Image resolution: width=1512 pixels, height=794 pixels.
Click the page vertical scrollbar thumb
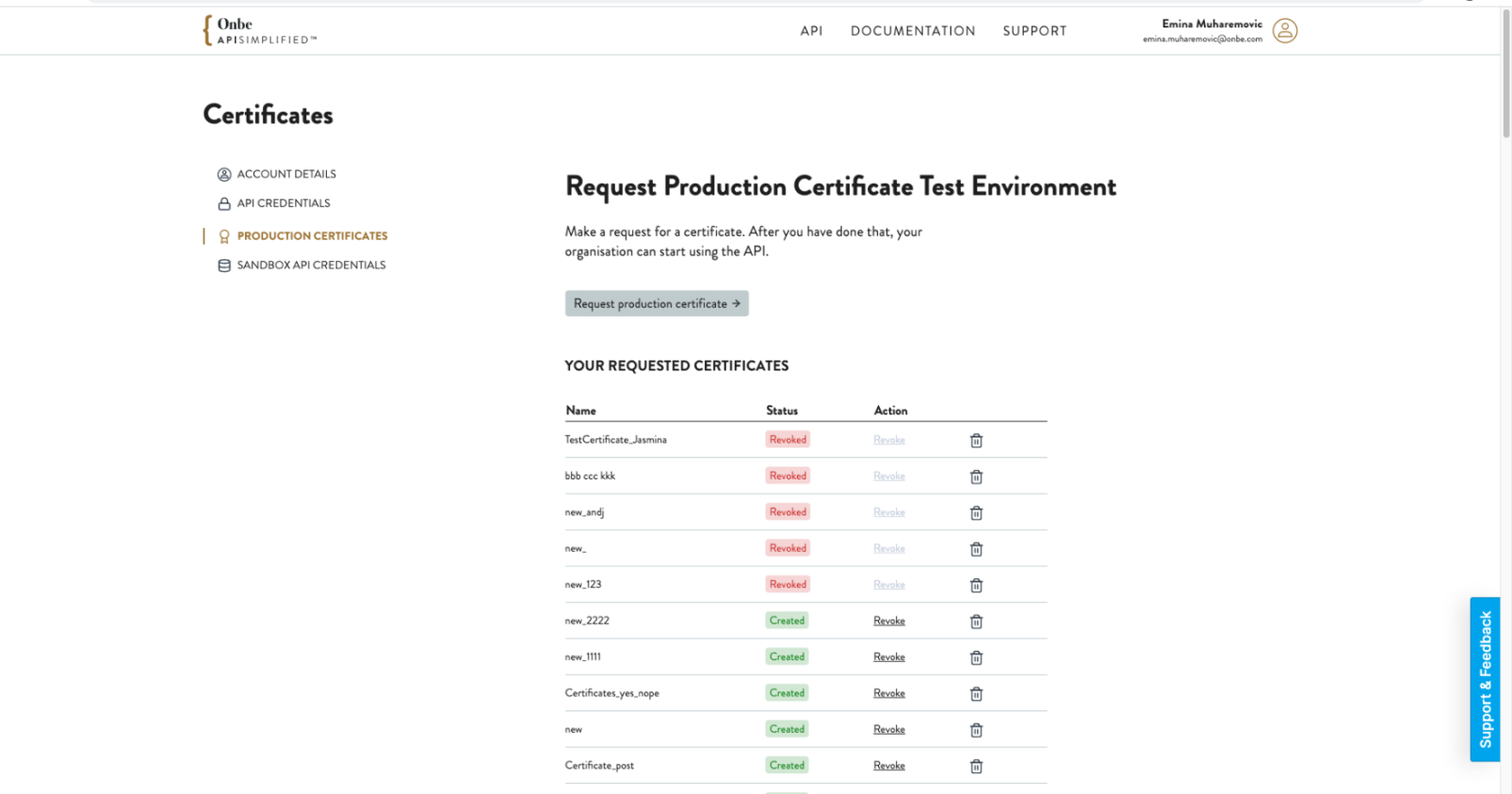point(1505,75)
